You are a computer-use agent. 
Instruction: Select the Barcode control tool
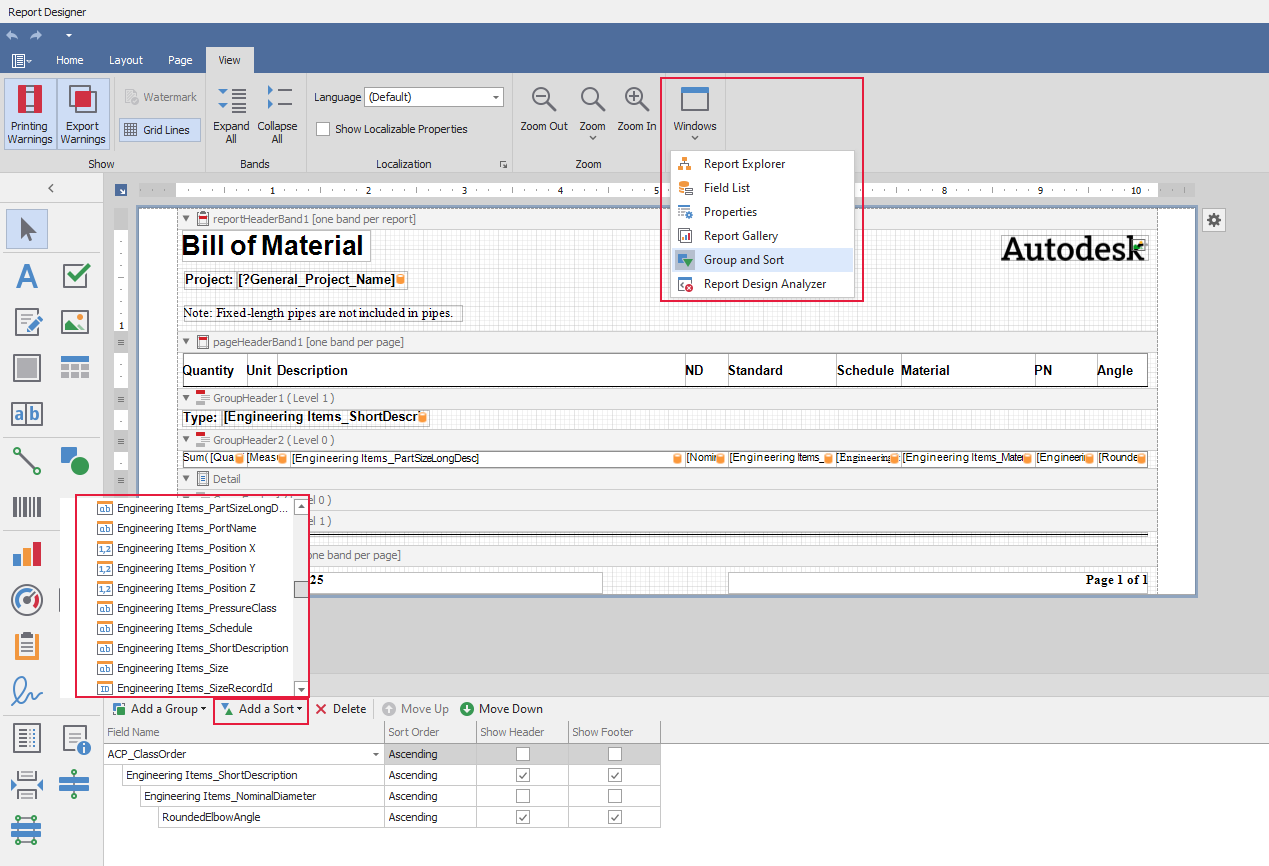click(27, 507)
